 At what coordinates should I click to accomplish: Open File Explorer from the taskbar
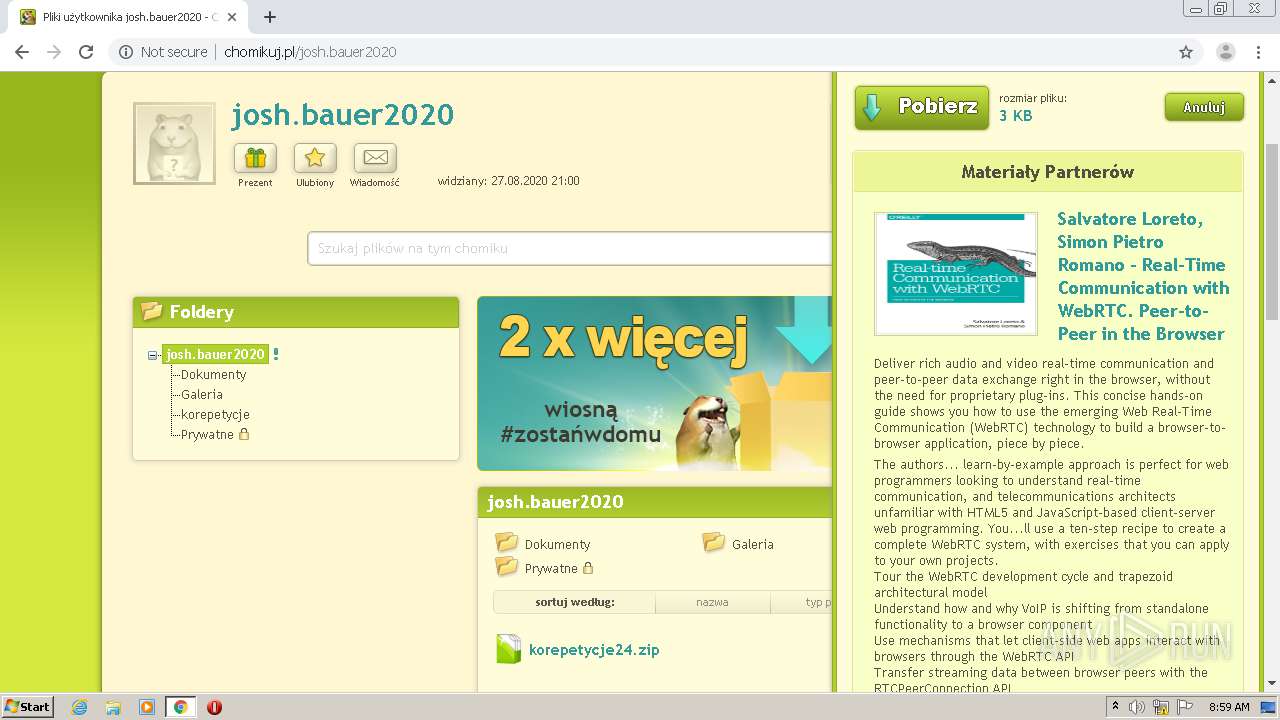pos(113,707)
